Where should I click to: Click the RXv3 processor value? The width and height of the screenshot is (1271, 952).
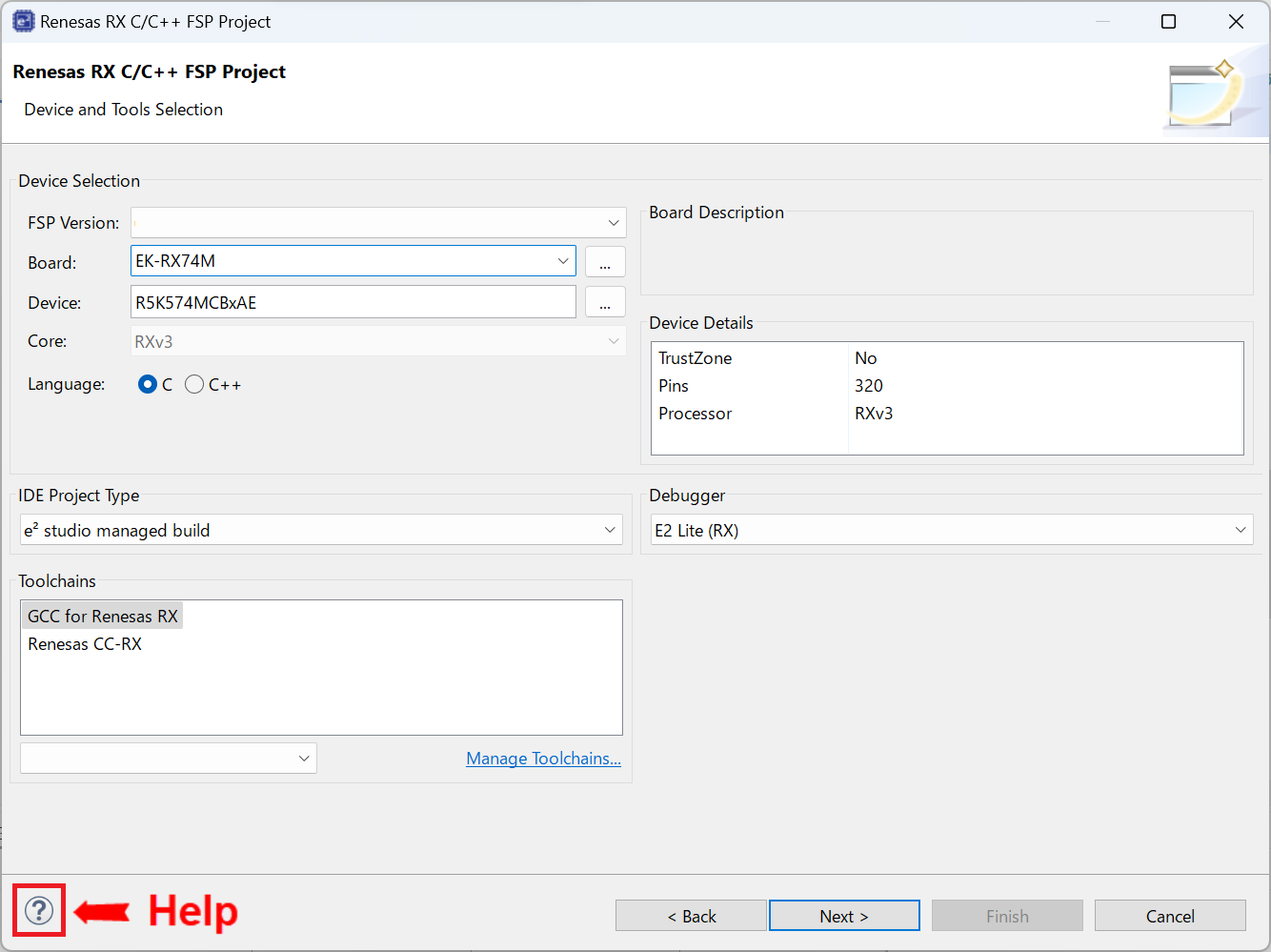click(874, 414)
